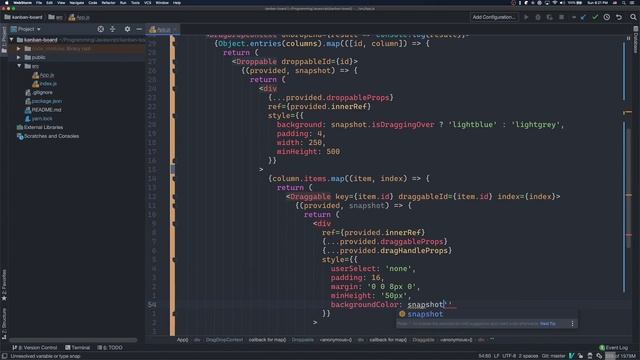Click VCS Commit checkmark icon
640x360 pixels.
coord(595,17)
